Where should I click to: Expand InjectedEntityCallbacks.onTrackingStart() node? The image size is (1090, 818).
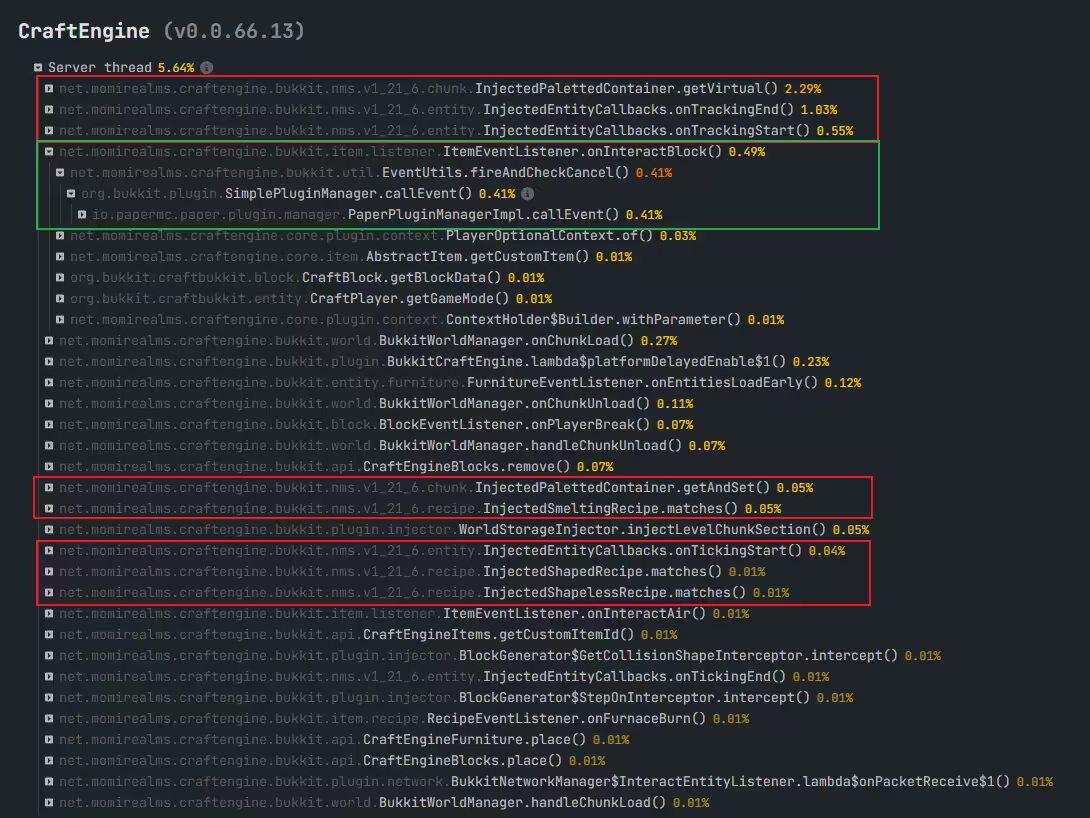[x=49, y=131]
